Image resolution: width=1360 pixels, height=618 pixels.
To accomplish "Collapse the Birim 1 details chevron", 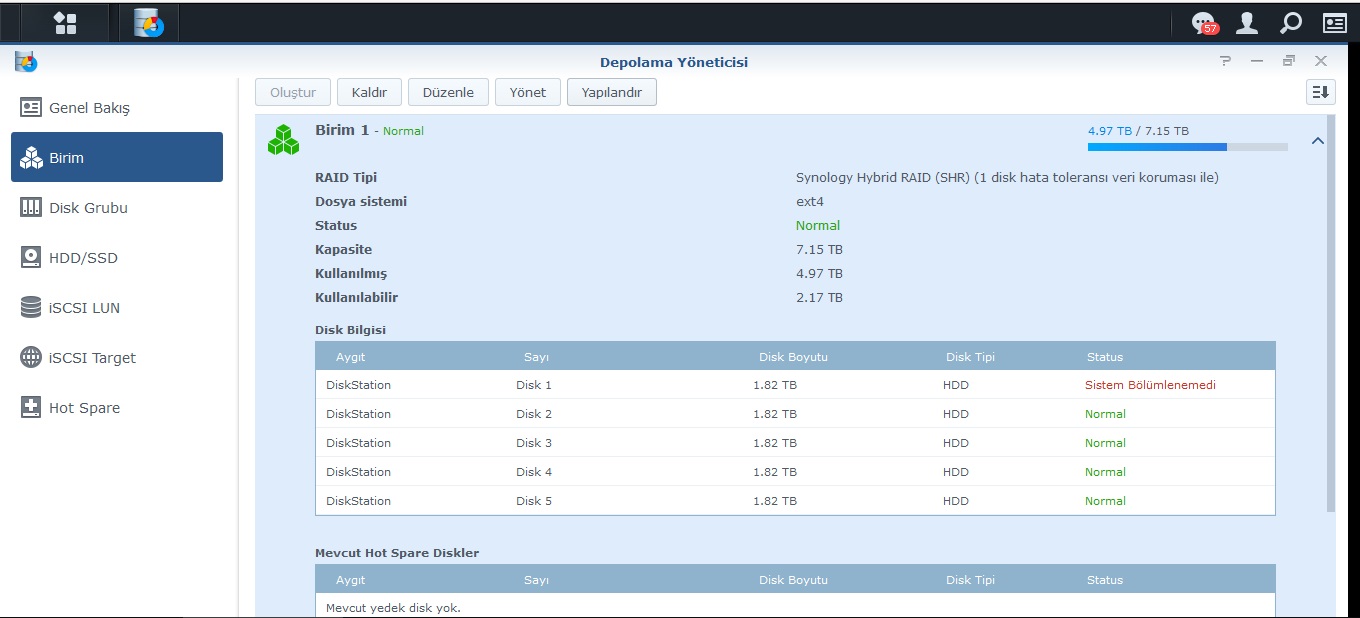I will 1318,141.
